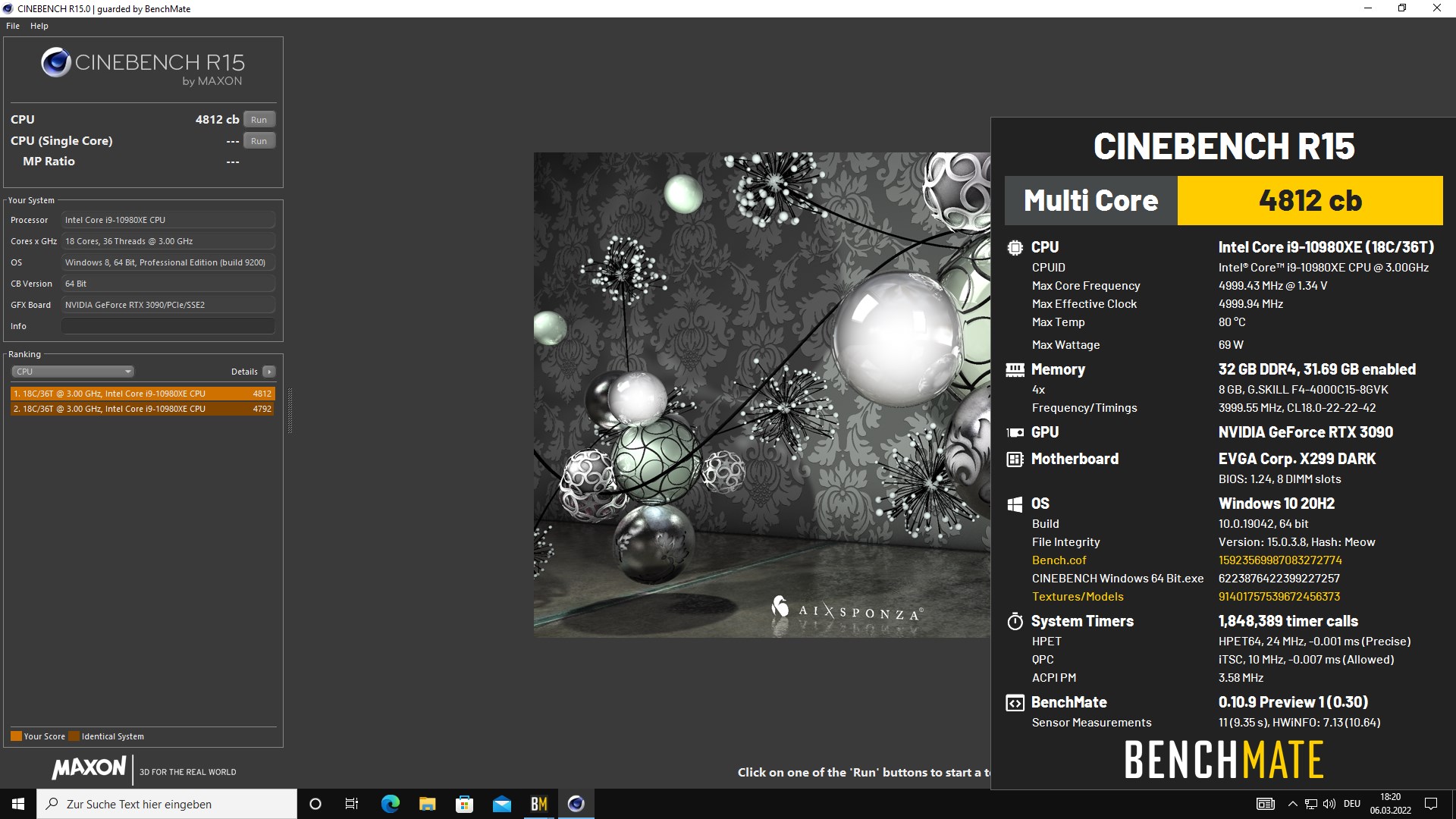Switch to Cinebench taskbar app

tap(576, 804)
